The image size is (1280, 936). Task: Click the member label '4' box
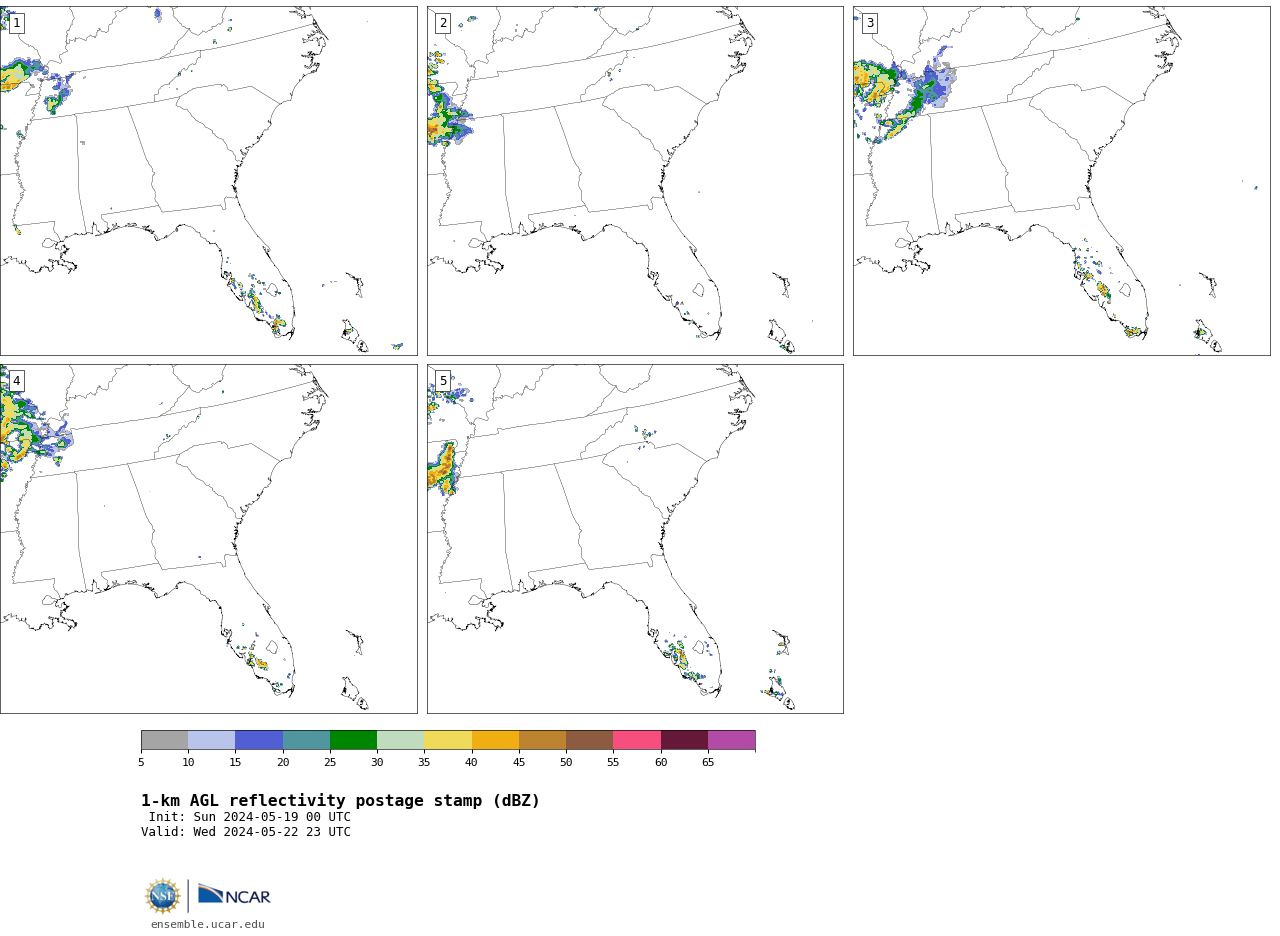click(x=16, y=381)
